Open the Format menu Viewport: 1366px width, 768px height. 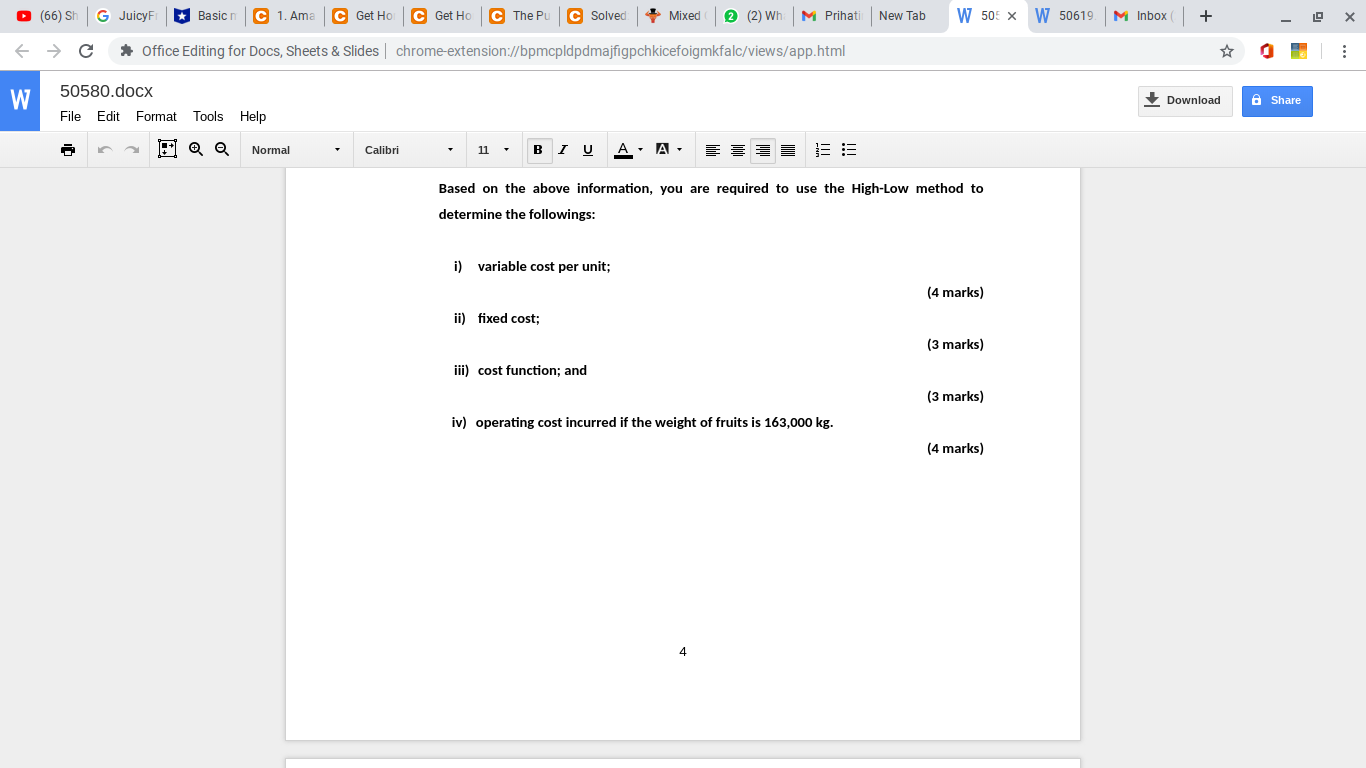point(156,116)
